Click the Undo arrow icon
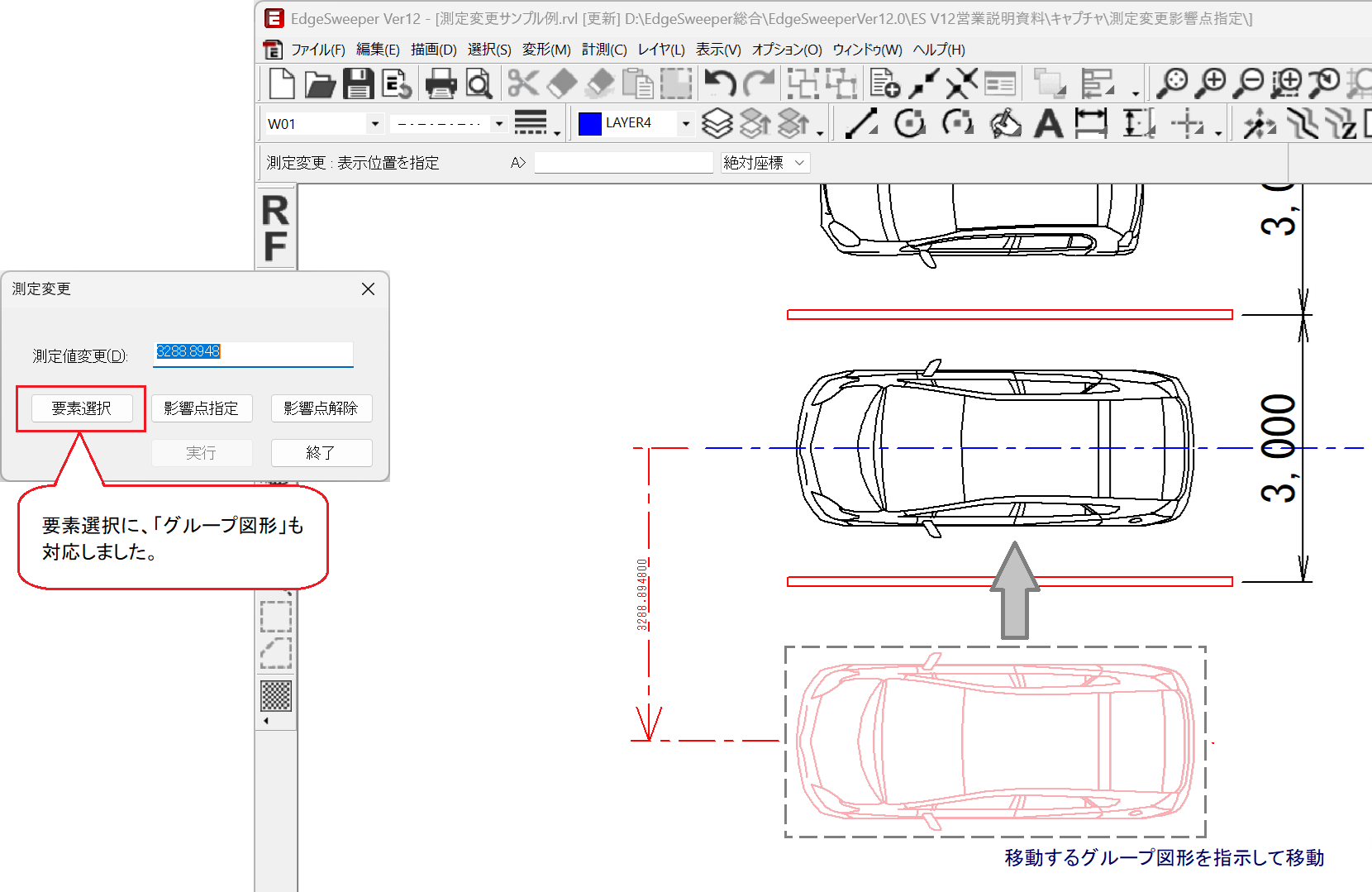 click(719, 83)
